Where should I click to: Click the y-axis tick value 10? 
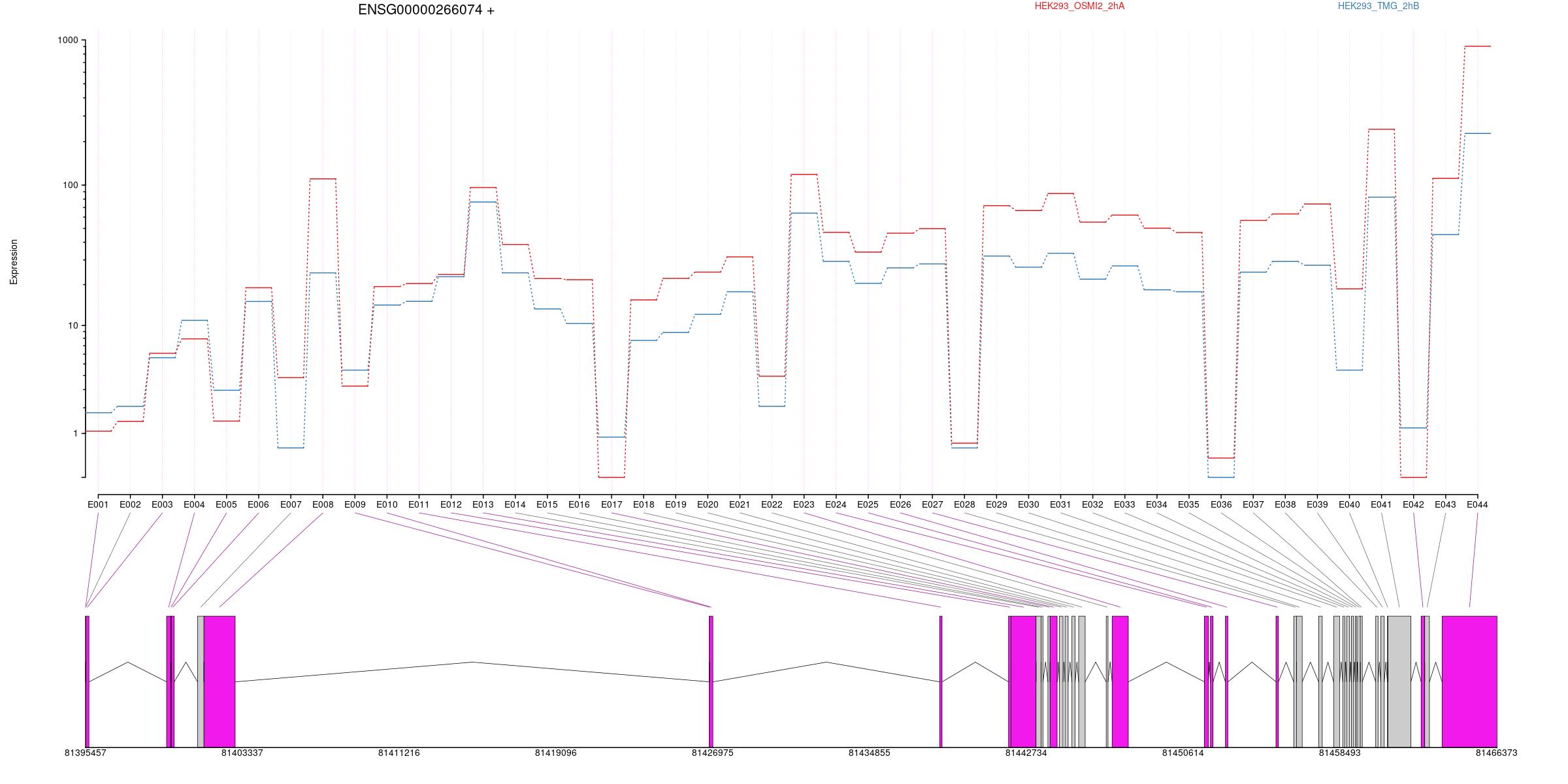(73, 326)
